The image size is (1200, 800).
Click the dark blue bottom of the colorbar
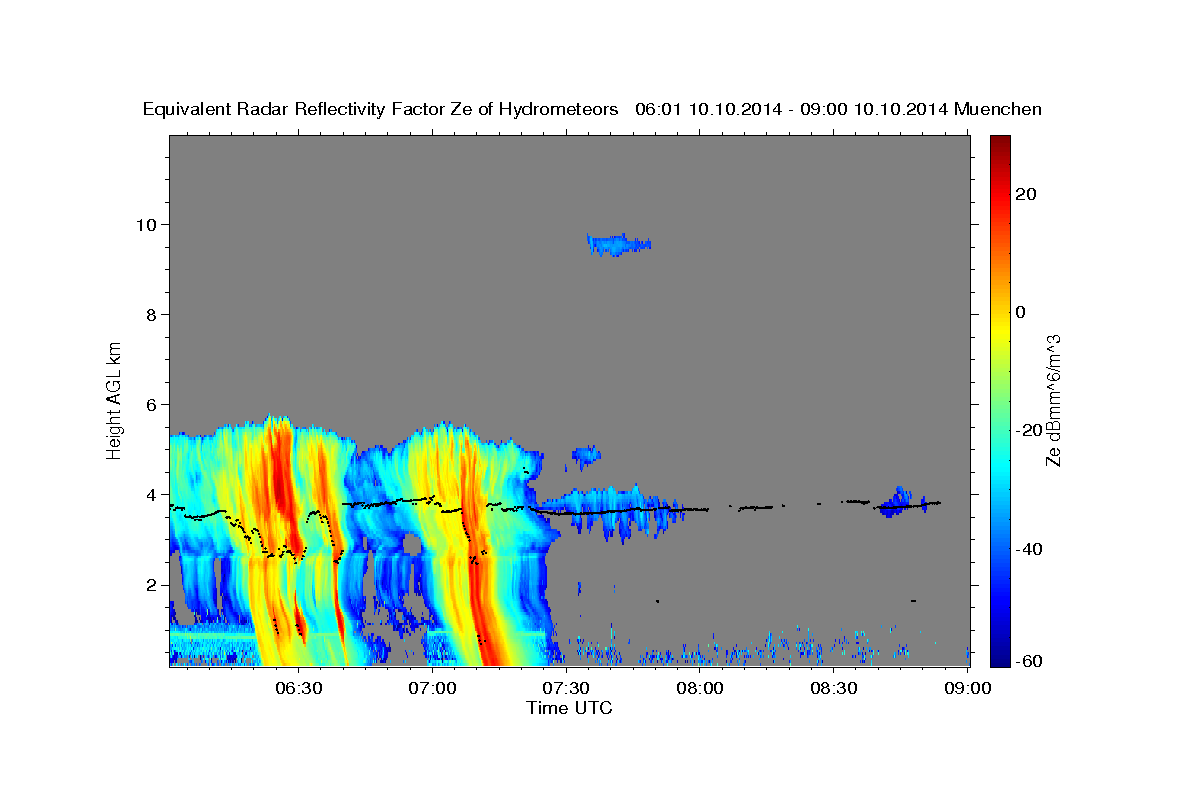tap(1000, 659)
